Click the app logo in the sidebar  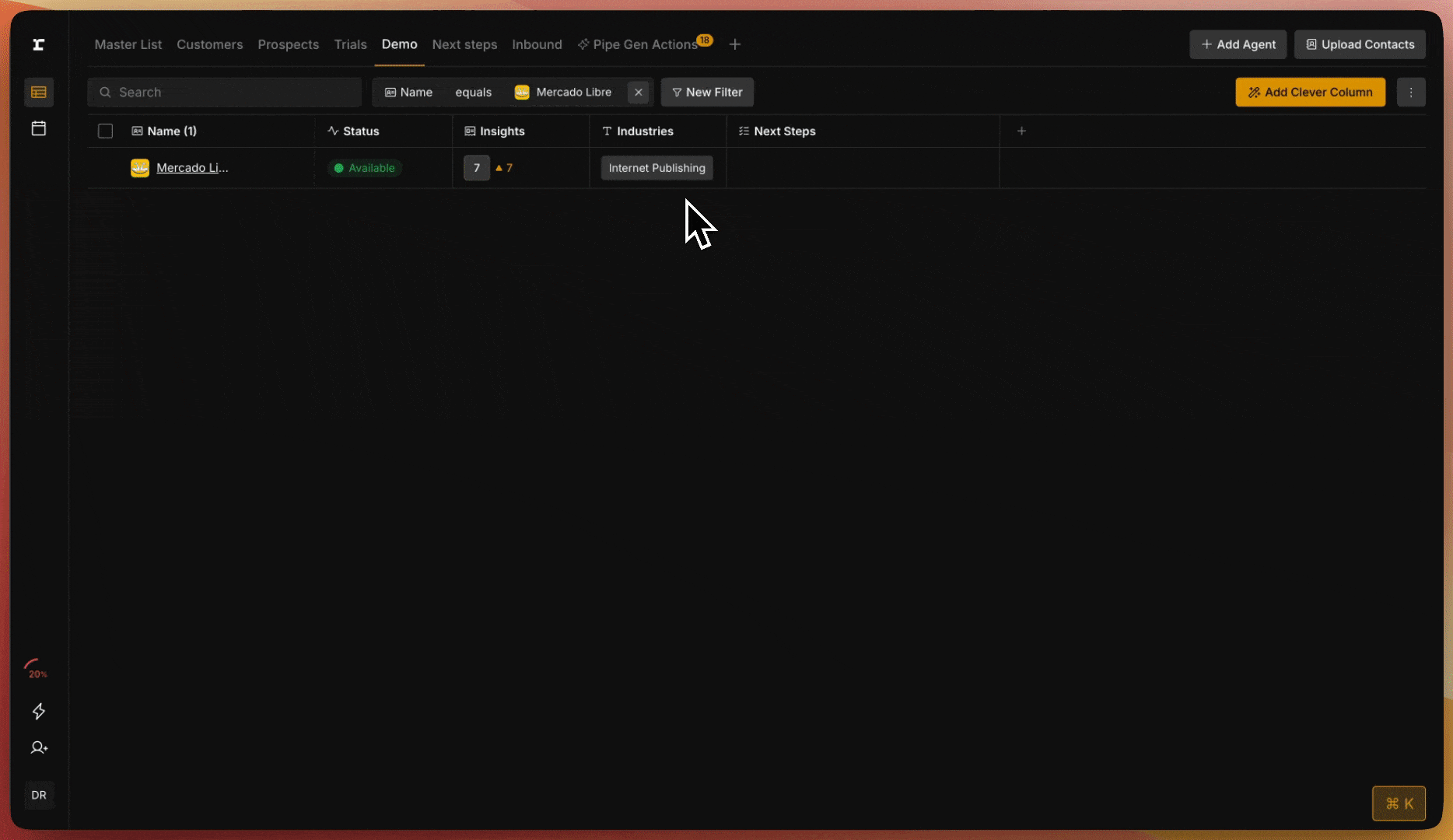click(x=38, y=44)
